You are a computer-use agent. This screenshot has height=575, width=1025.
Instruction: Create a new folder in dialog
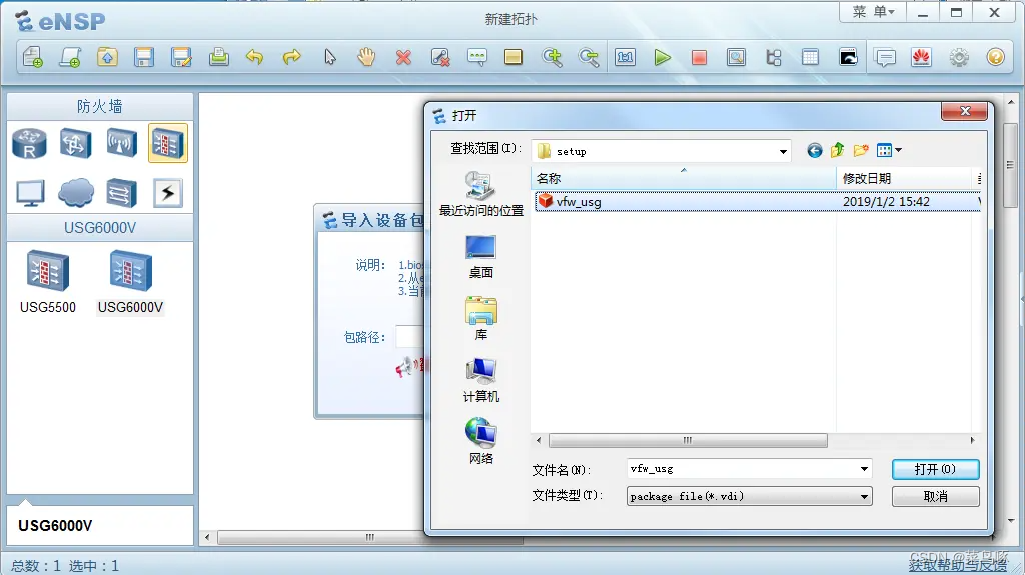[861, 151]
